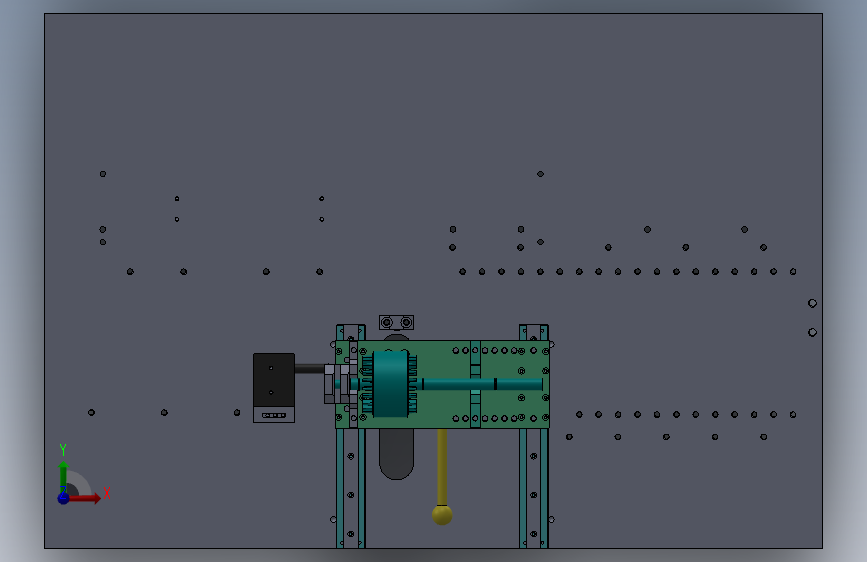Click the grey shaft coupling beside the motor
This screenshot has height=562, width=867.
pyautogui.click(x=337, y=383)
